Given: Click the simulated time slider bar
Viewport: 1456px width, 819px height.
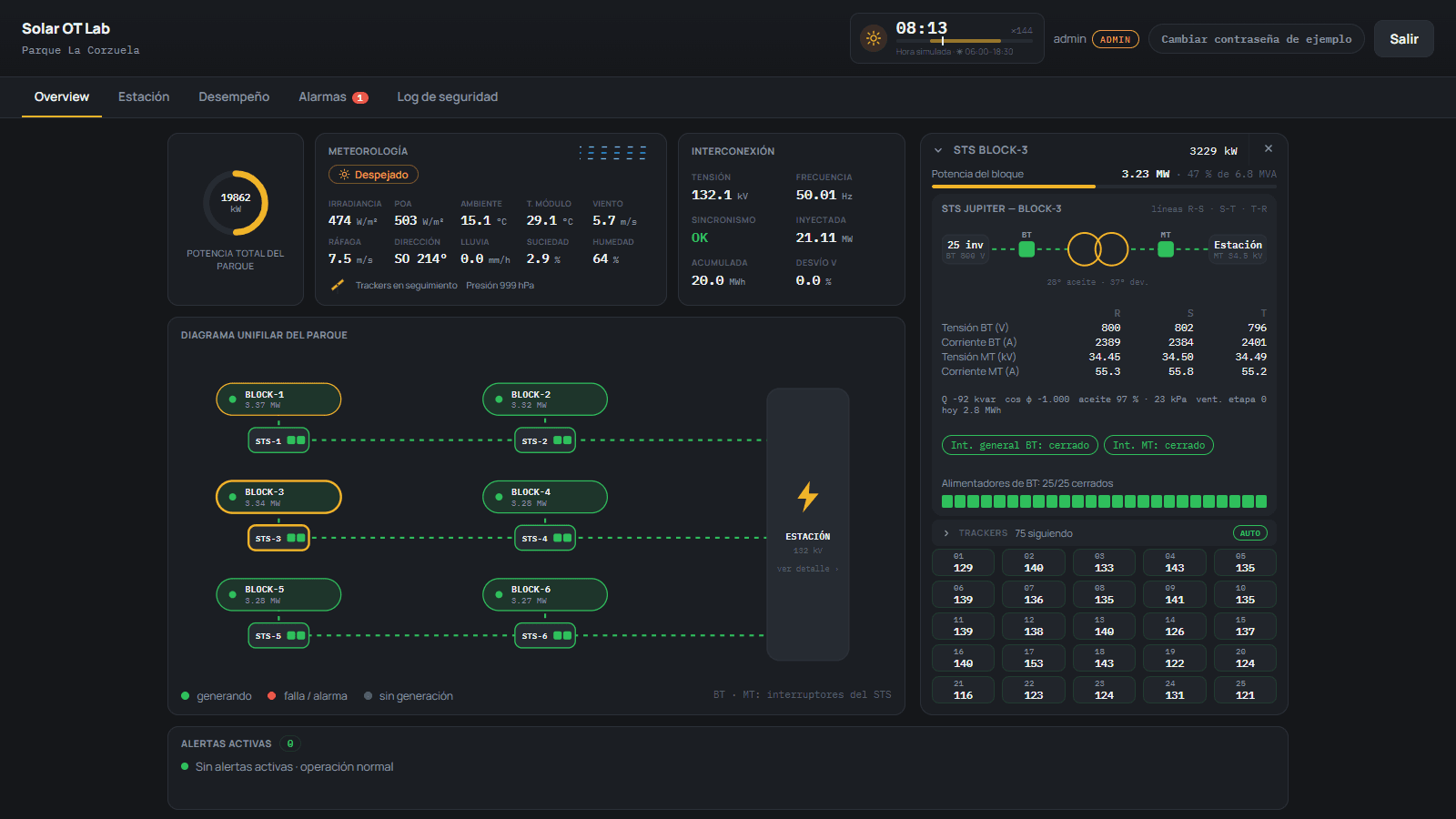Looking at the screenshot, I should (965, 41).
